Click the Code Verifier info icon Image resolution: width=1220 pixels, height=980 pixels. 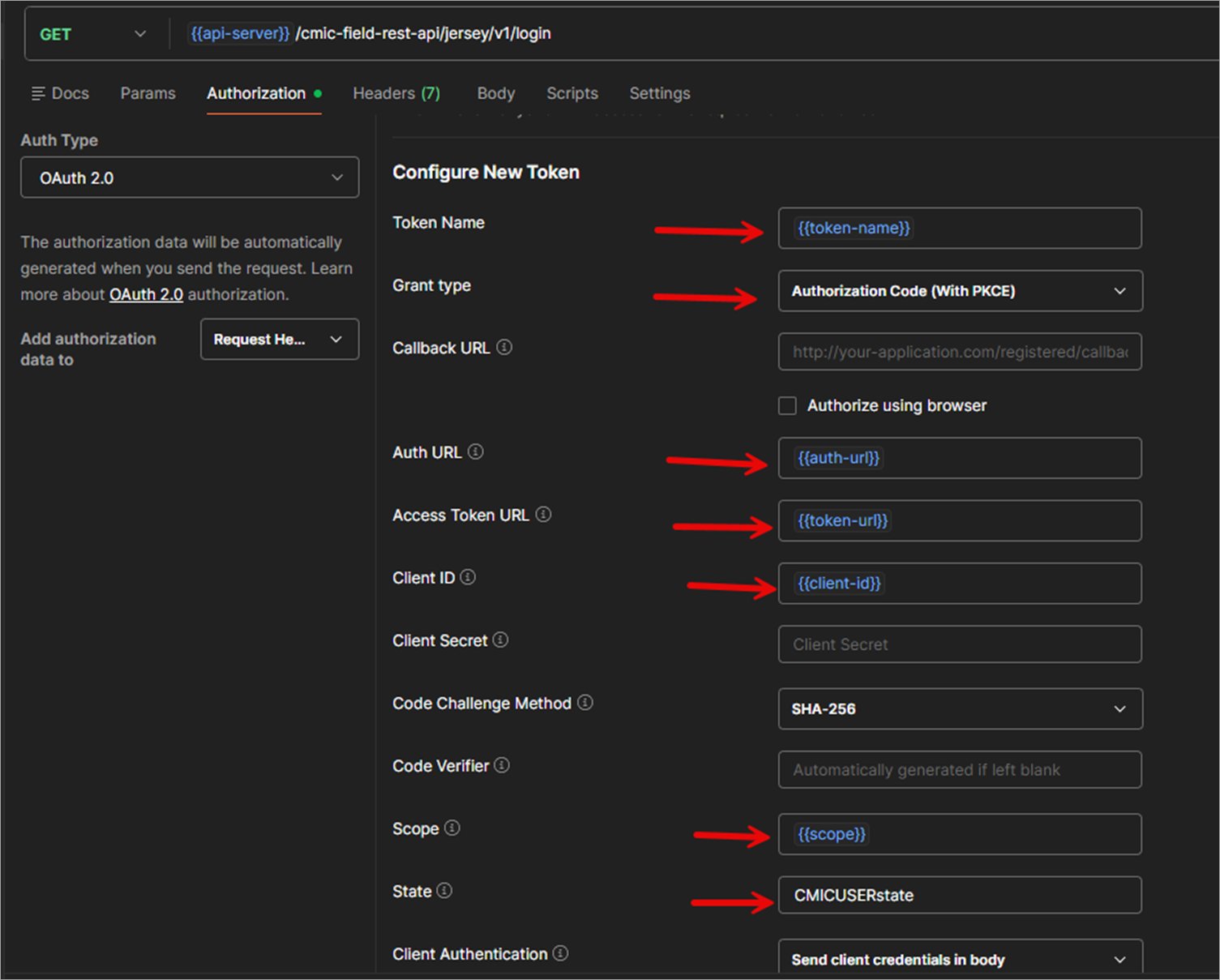(x=503, y=764)
